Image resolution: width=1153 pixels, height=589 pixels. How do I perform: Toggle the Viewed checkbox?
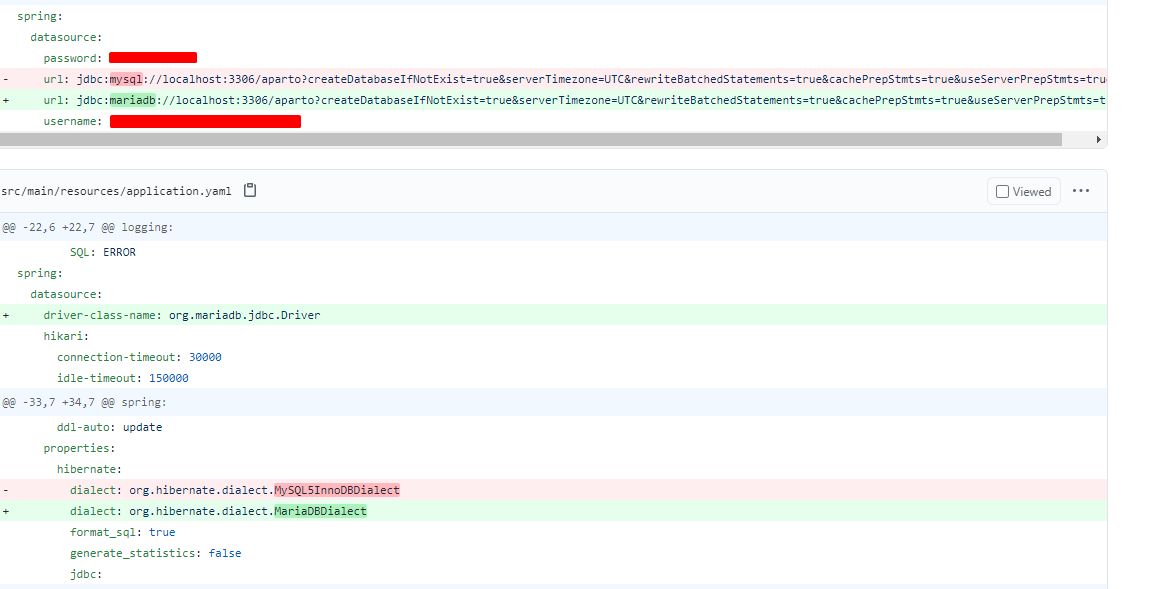[1002, 191]
